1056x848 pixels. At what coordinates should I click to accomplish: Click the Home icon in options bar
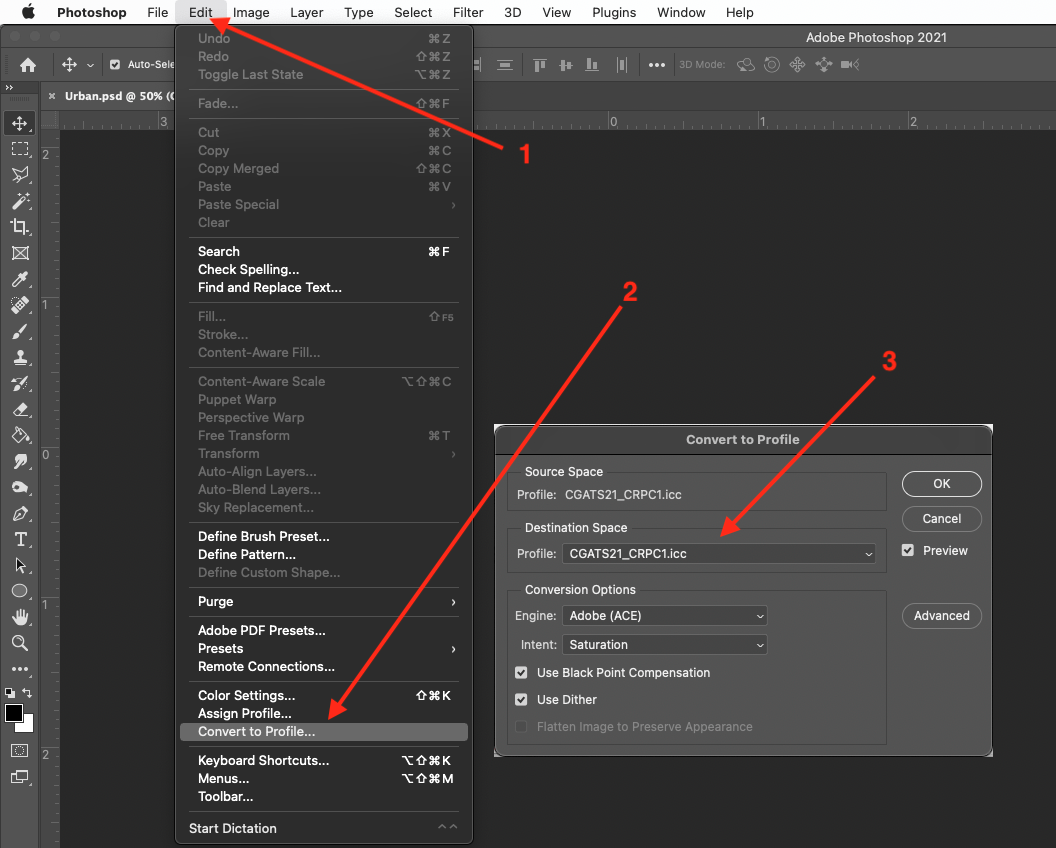point(28,65)
